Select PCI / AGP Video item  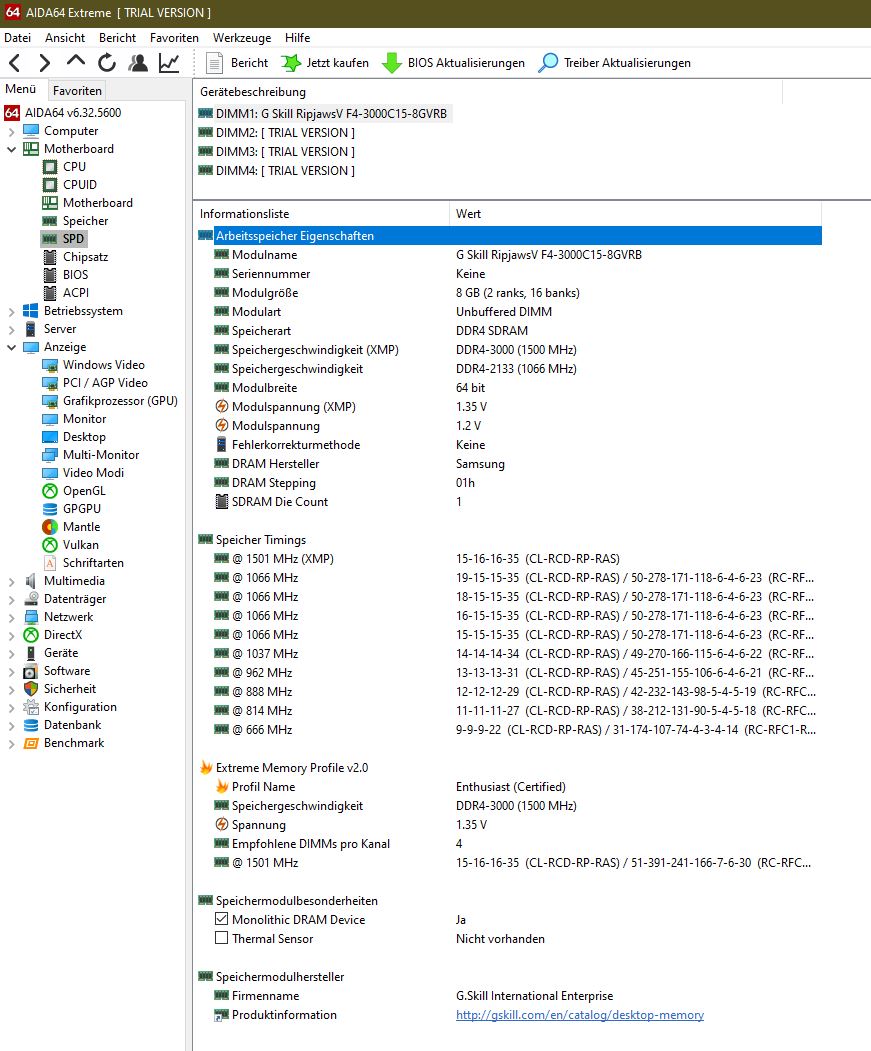click(105, 383)
